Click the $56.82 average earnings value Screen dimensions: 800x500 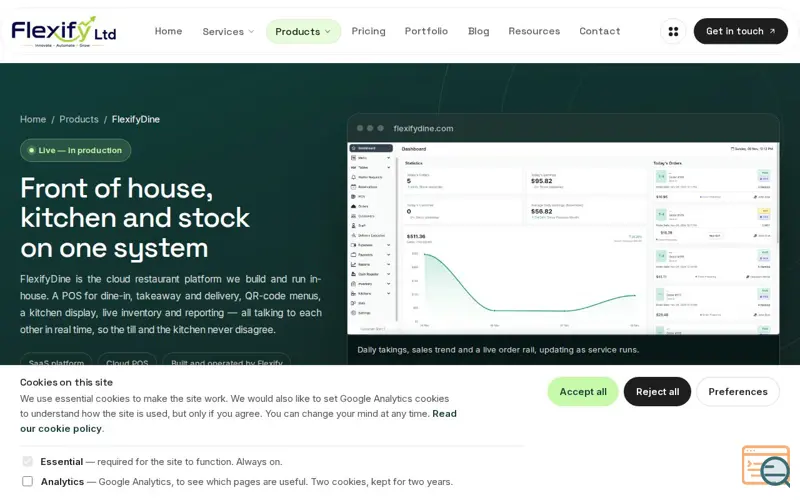coord(541,211)
